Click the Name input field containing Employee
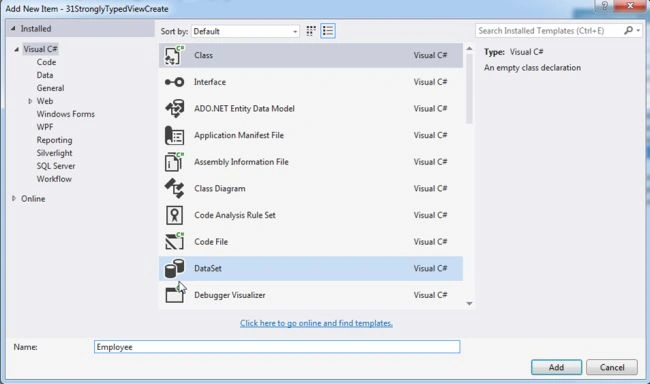The image size is (650, 384). click(x=277, y=347)
